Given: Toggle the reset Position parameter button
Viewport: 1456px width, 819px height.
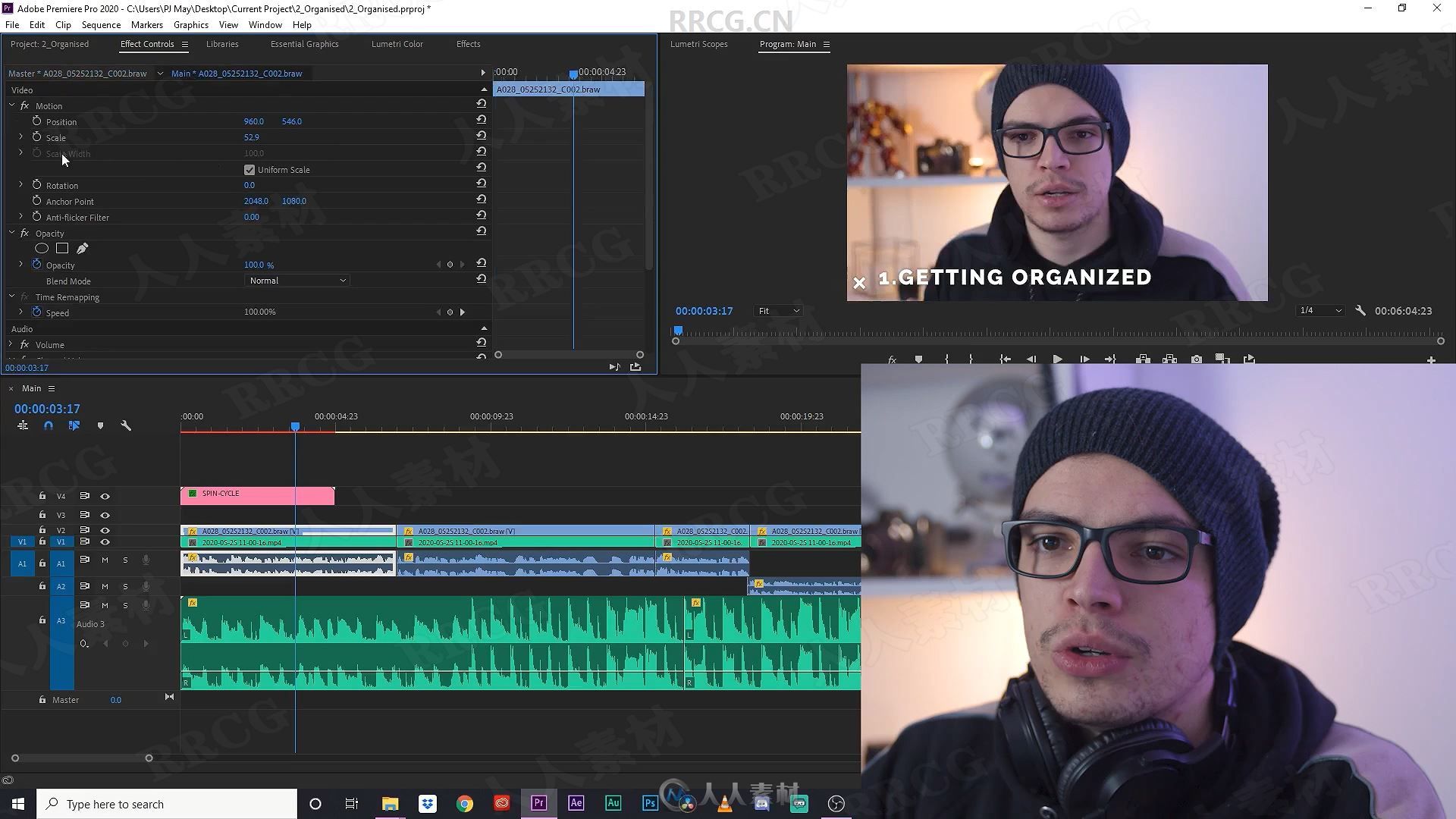Looking at the screenshot, I should pos(481,120).
